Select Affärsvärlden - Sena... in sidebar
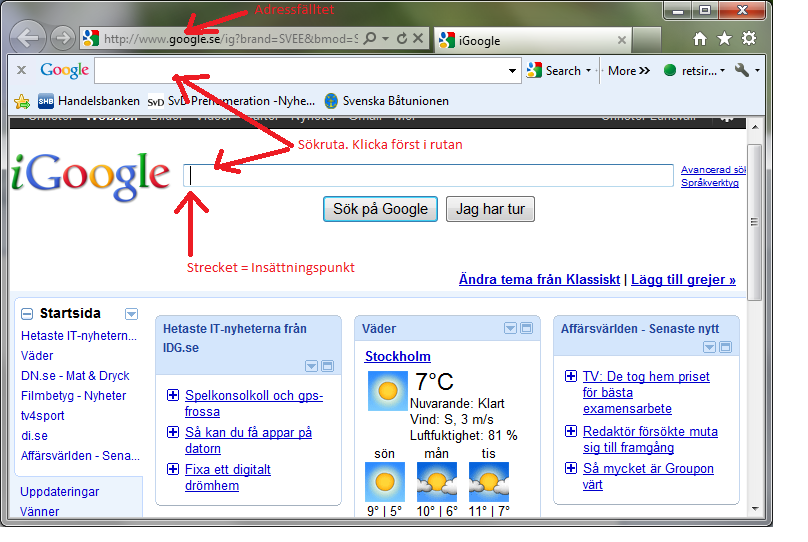 tap(80, 456)
